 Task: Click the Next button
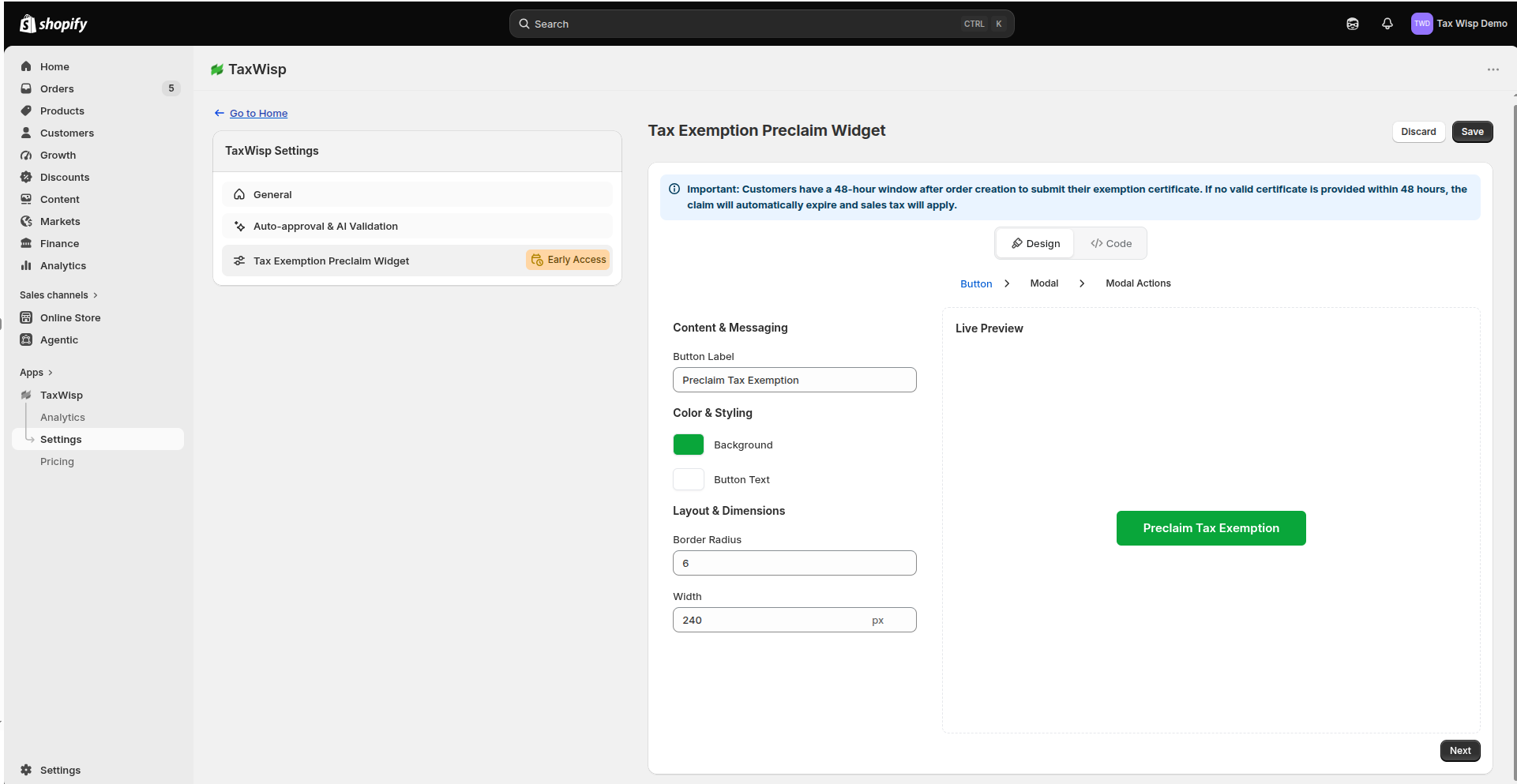coord(1460,751)
